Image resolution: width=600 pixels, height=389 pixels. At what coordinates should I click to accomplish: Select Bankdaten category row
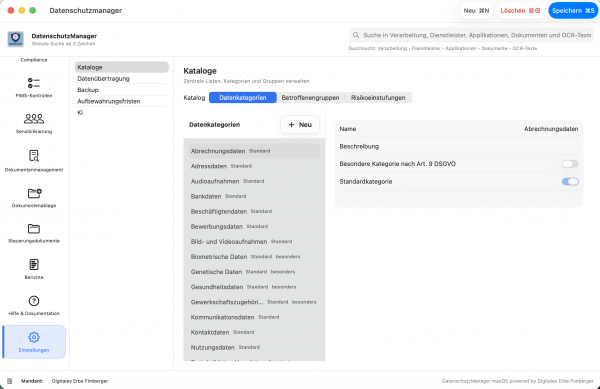(x=254, y=196)
